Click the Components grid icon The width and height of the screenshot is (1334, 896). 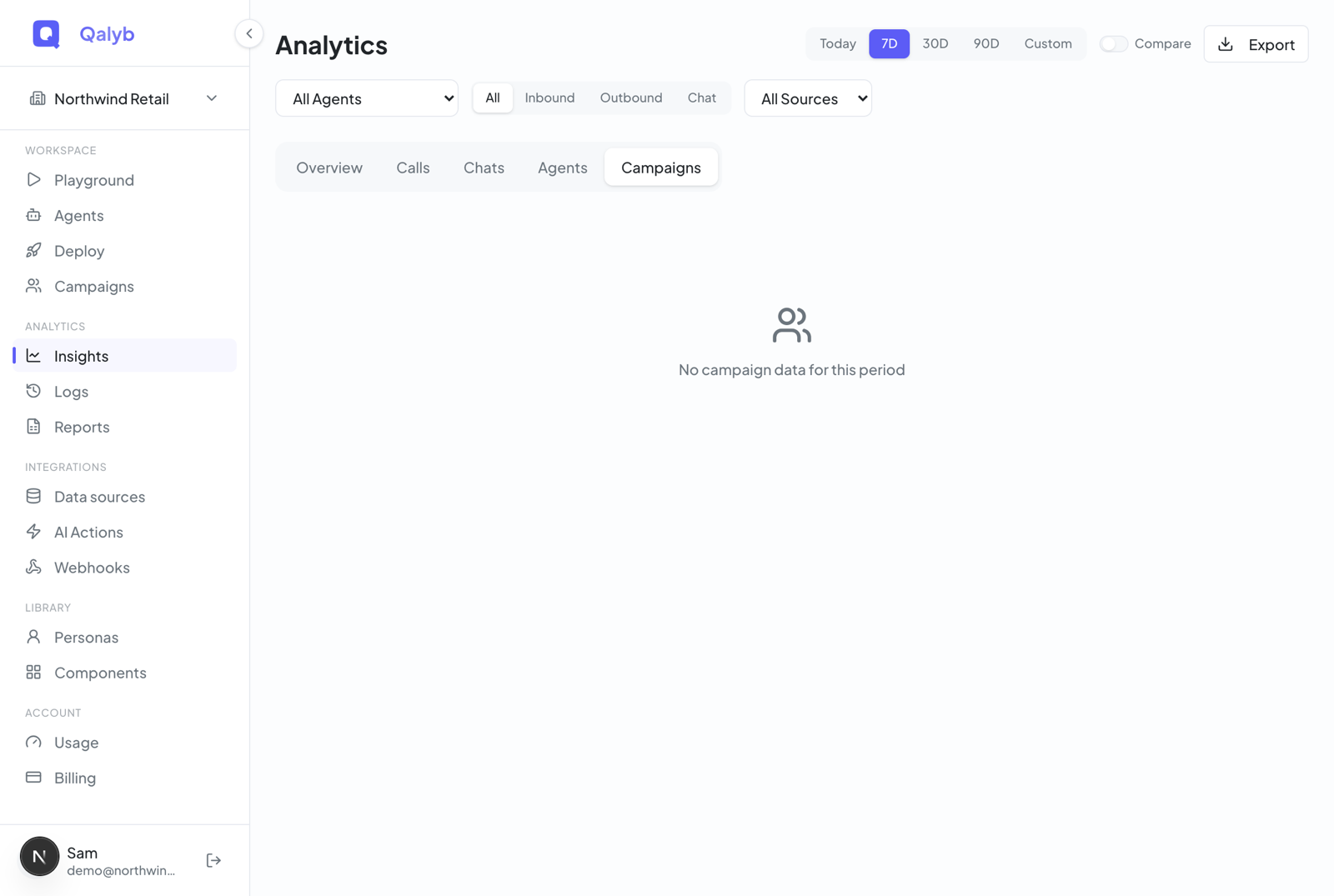coord(33,672)
